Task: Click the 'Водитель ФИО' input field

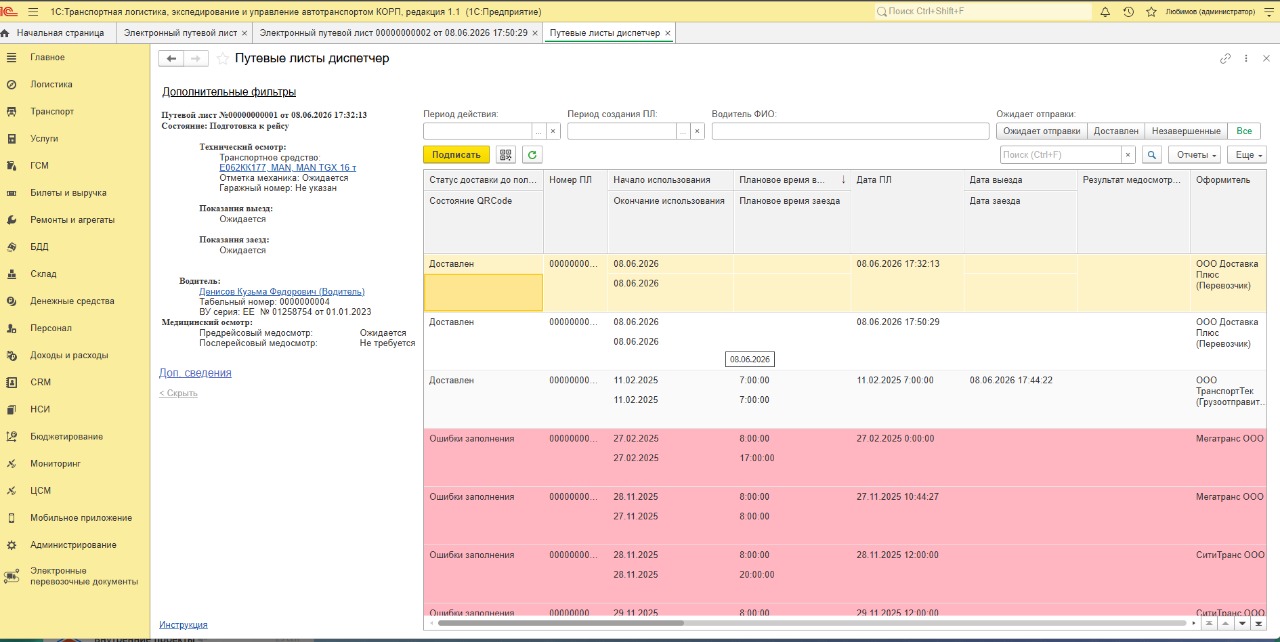Action: pyautogui.click(x=851, y=131)
